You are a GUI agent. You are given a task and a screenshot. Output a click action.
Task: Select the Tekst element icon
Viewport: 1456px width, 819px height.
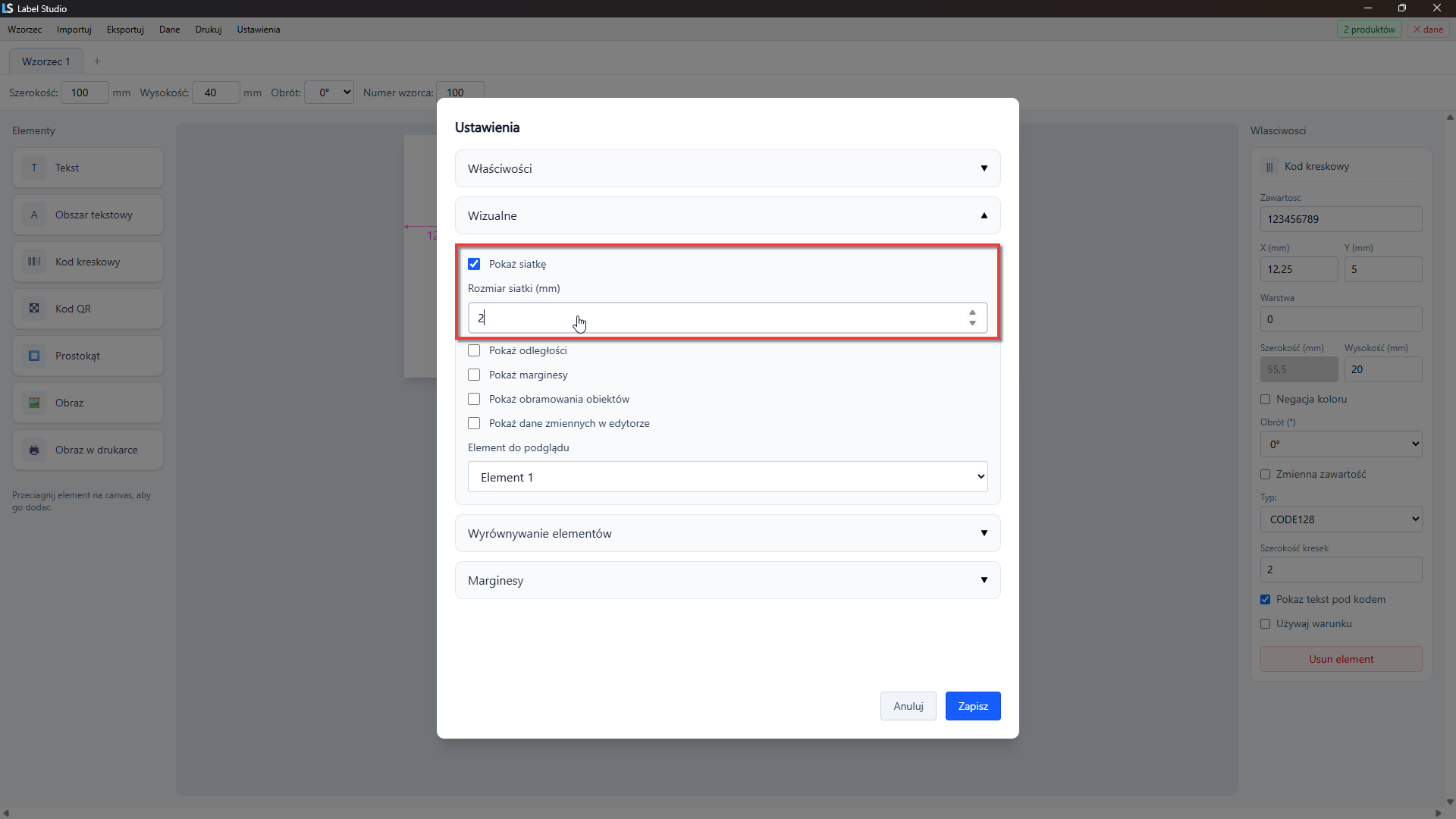coord(34,168)
